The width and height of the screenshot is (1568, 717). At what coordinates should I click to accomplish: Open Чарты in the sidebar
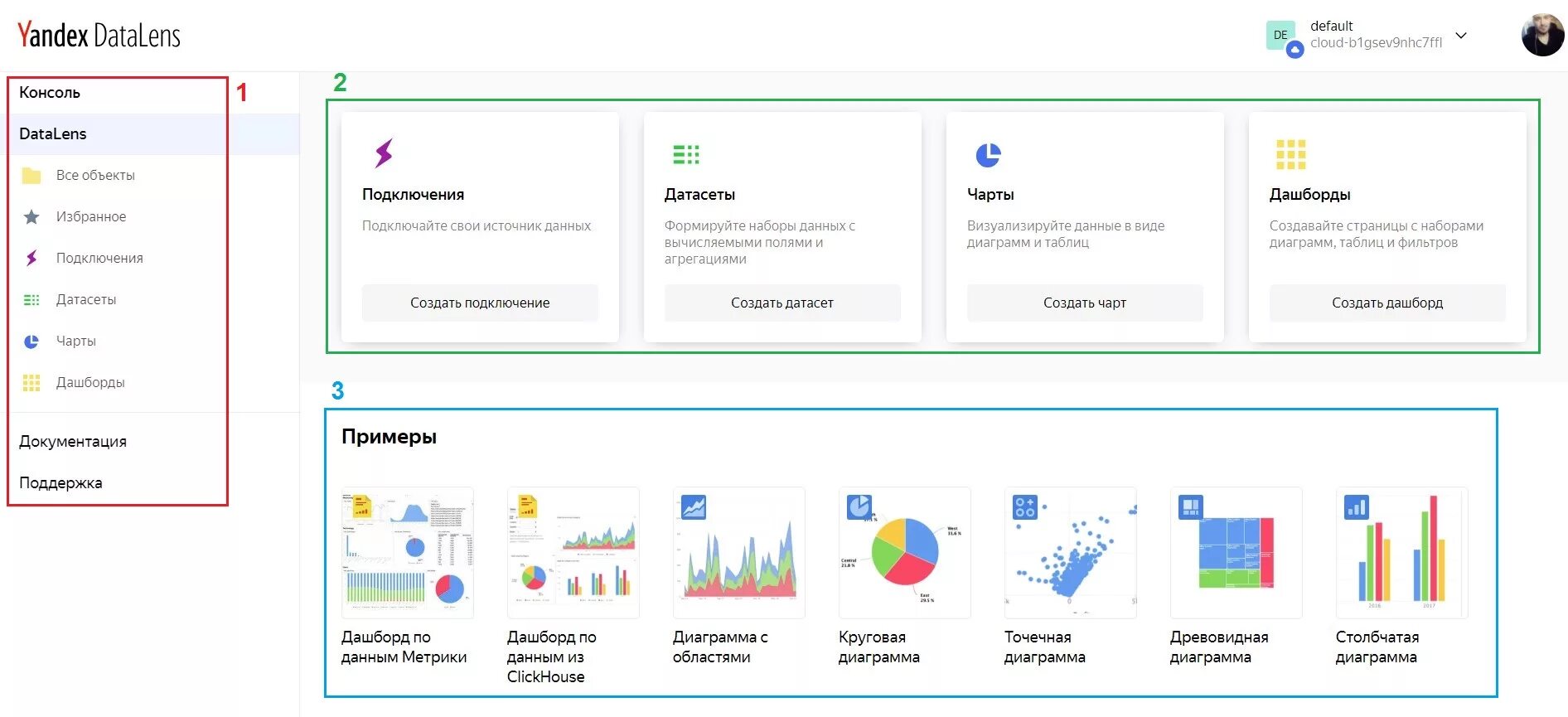pos(76,341)
